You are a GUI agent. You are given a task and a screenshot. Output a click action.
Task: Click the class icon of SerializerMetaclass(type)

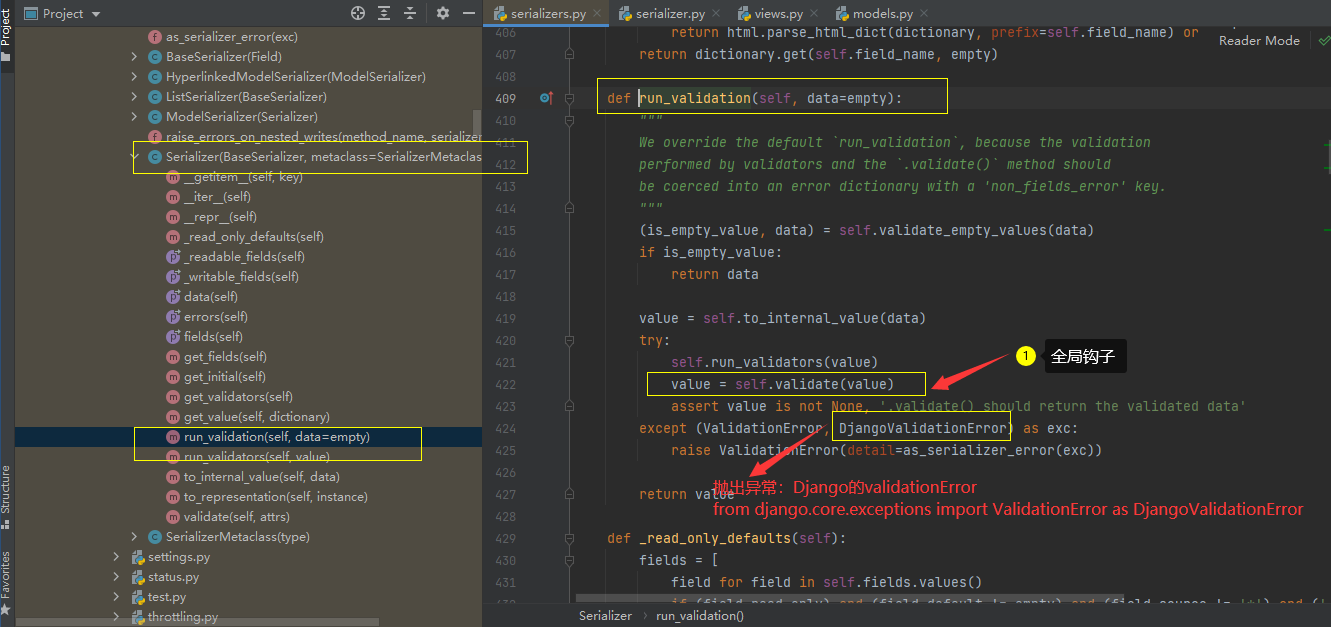(x=155, y=537)
